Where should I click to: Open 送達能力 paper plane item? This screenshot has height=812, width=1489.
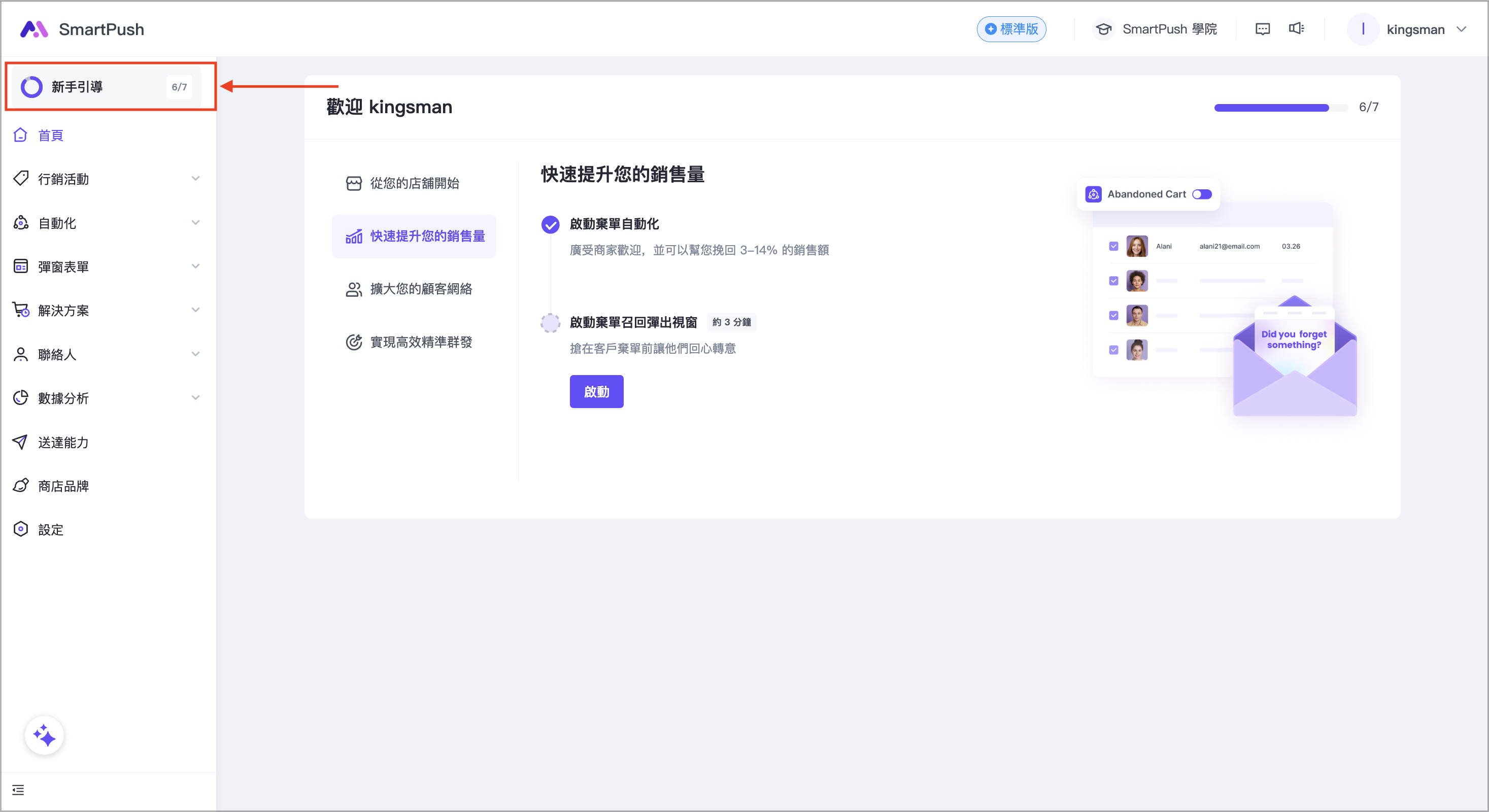[63, 442]
